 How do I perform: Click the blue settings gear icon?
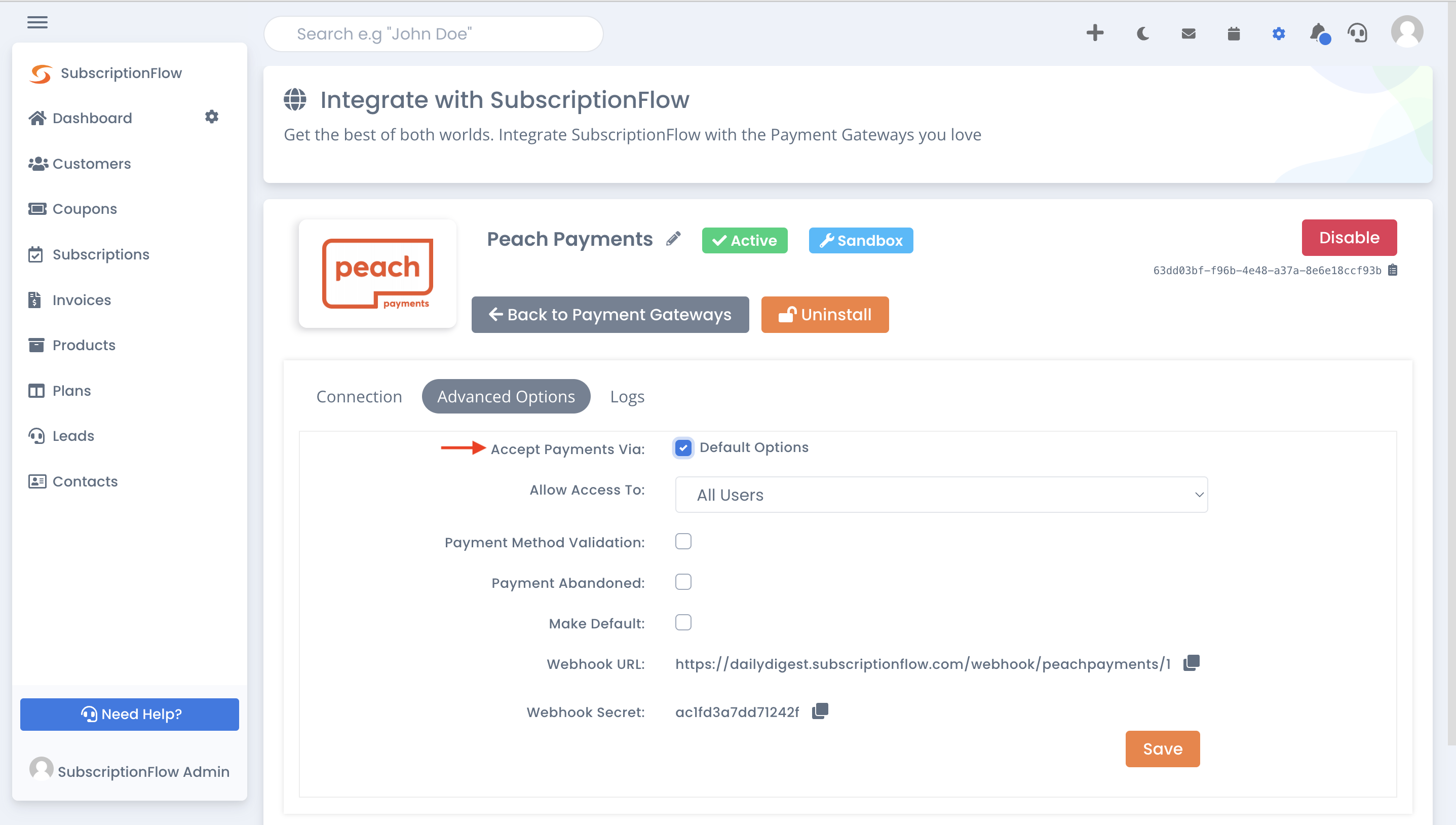pyautogui.click(x=1278, y=34)
